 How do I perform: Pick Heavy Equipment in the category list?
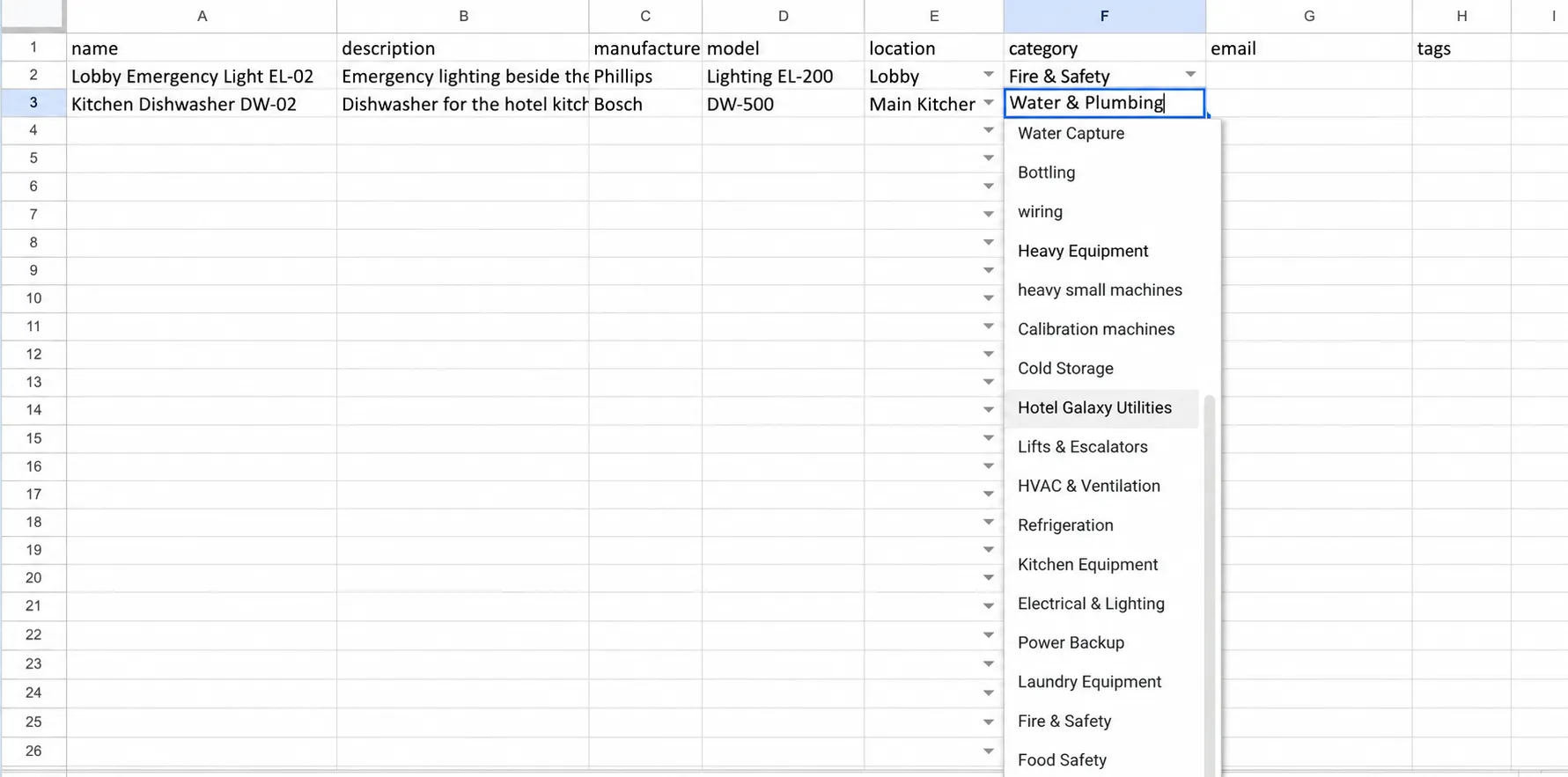(1101, 251)
